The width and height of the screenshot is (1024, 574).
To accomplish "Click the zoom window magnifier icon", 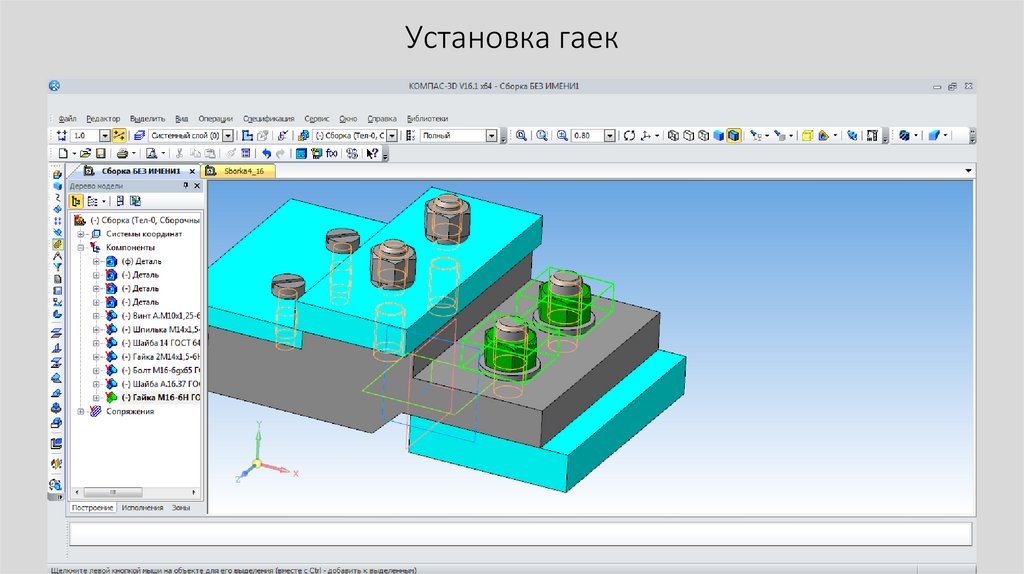I will click(x=521, y=135).
